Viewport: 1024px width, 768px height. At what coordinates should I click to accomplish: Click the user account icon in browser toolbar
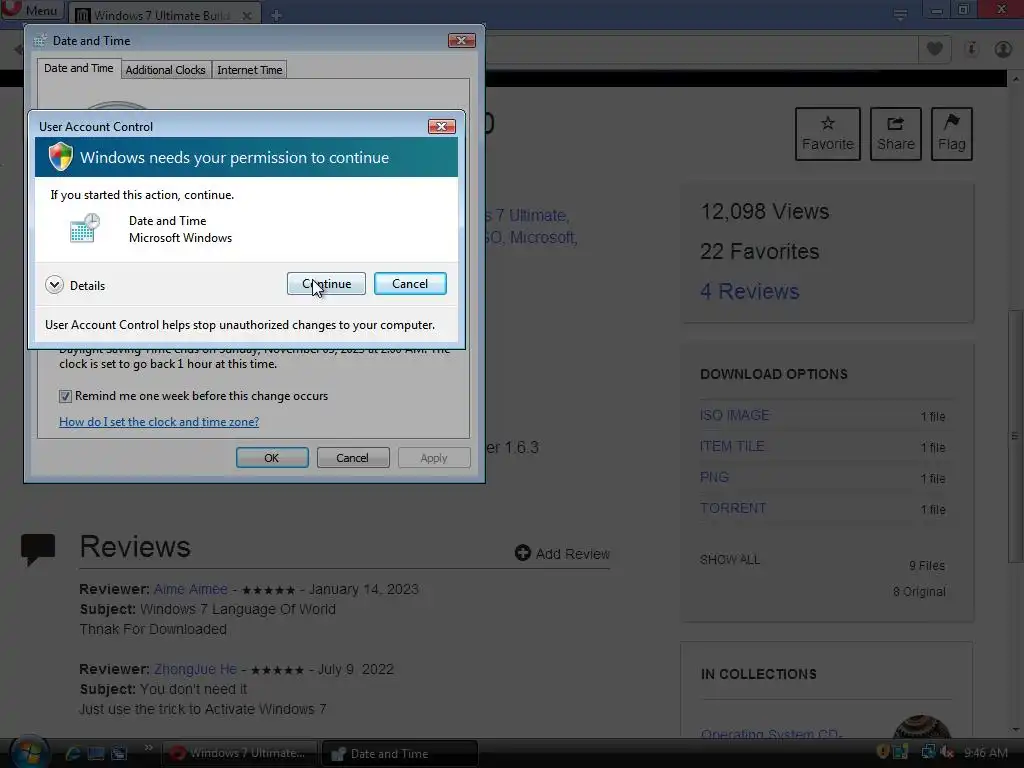click(x=1002, y=49)
